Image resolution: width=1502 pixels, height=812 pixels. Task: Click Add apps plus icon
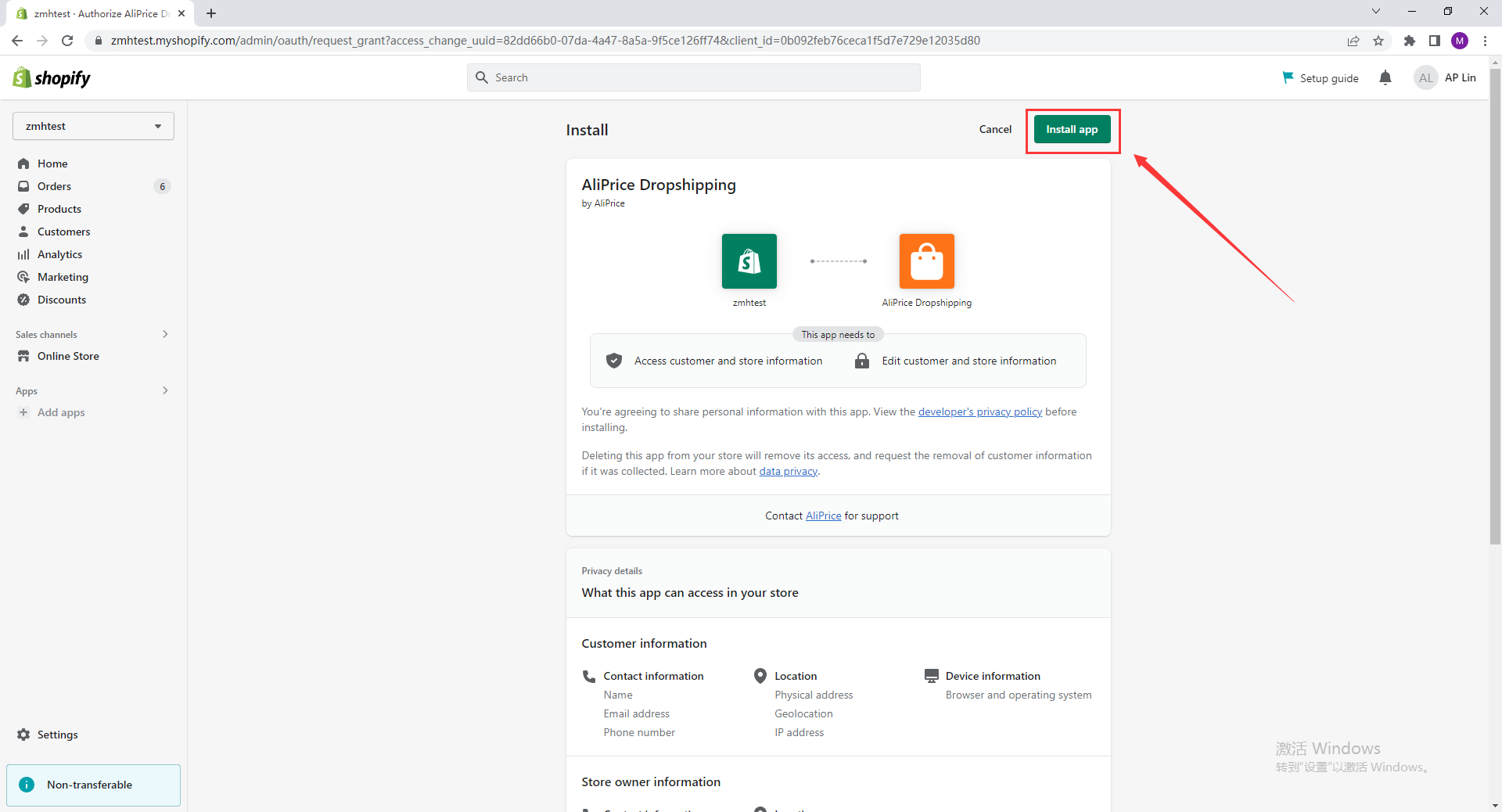pos(23,412)
